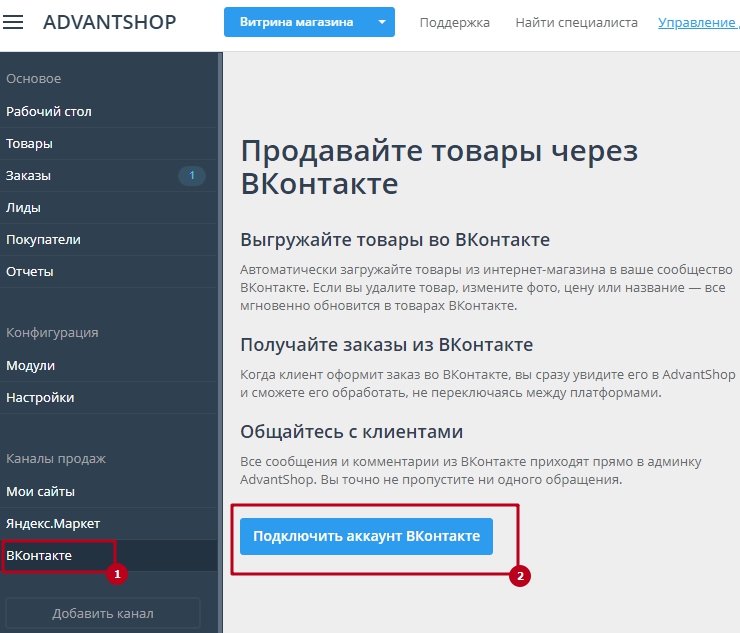
Task: Open the Поддержка link
Action: tap(454, 23)
